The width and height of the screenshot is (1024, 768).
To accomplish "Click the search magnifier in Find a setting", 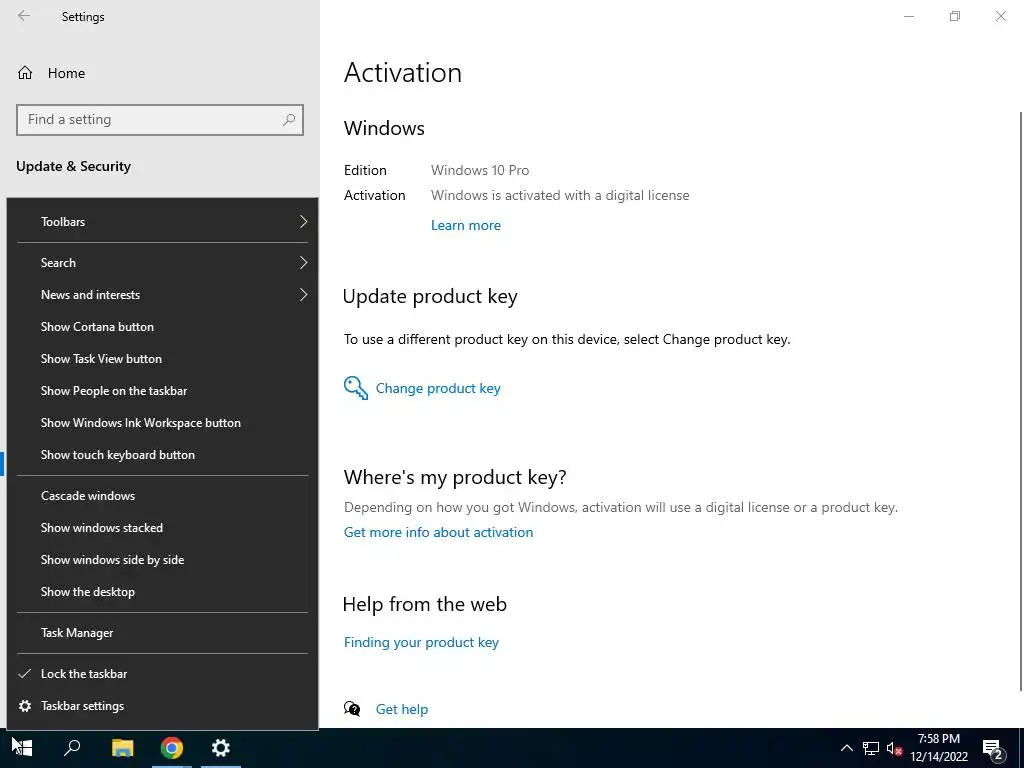I will click(x=289, y=120).
